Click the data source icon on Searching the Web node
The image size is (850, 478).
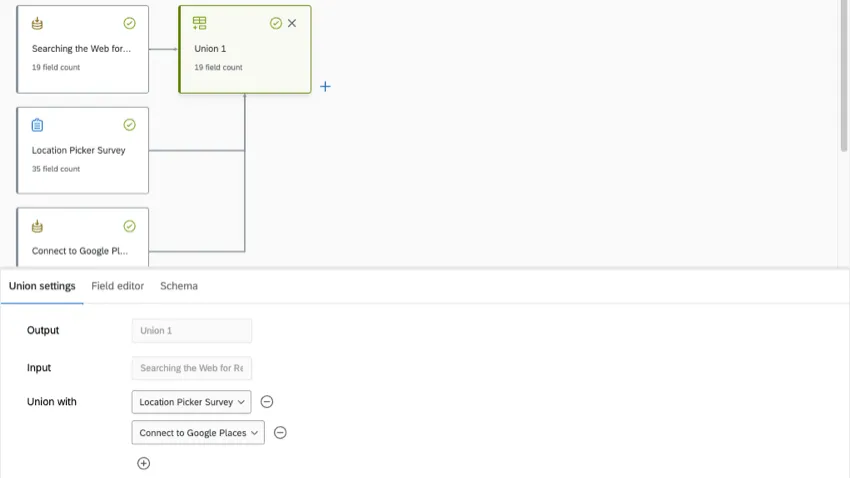tap(37, 23)
